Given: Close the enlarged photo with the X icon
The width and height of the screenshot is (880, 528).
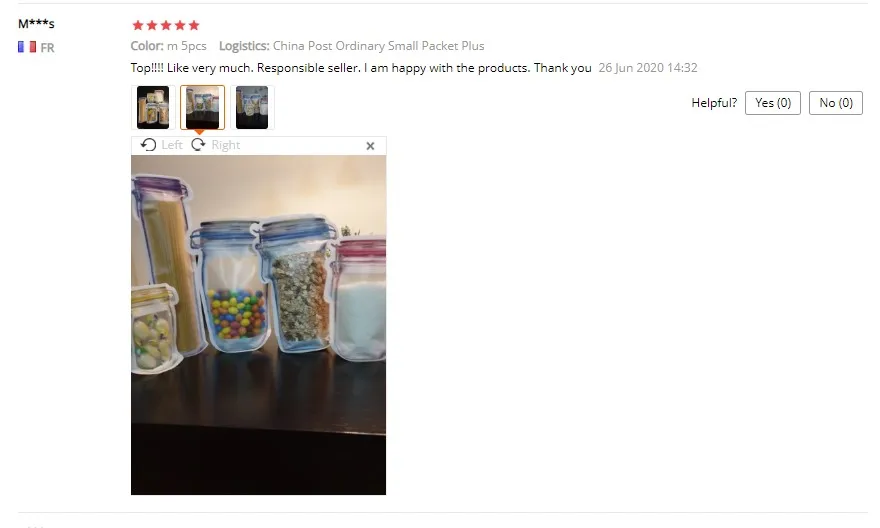Looking at the screenshot, I should click(x=370, y=146).
